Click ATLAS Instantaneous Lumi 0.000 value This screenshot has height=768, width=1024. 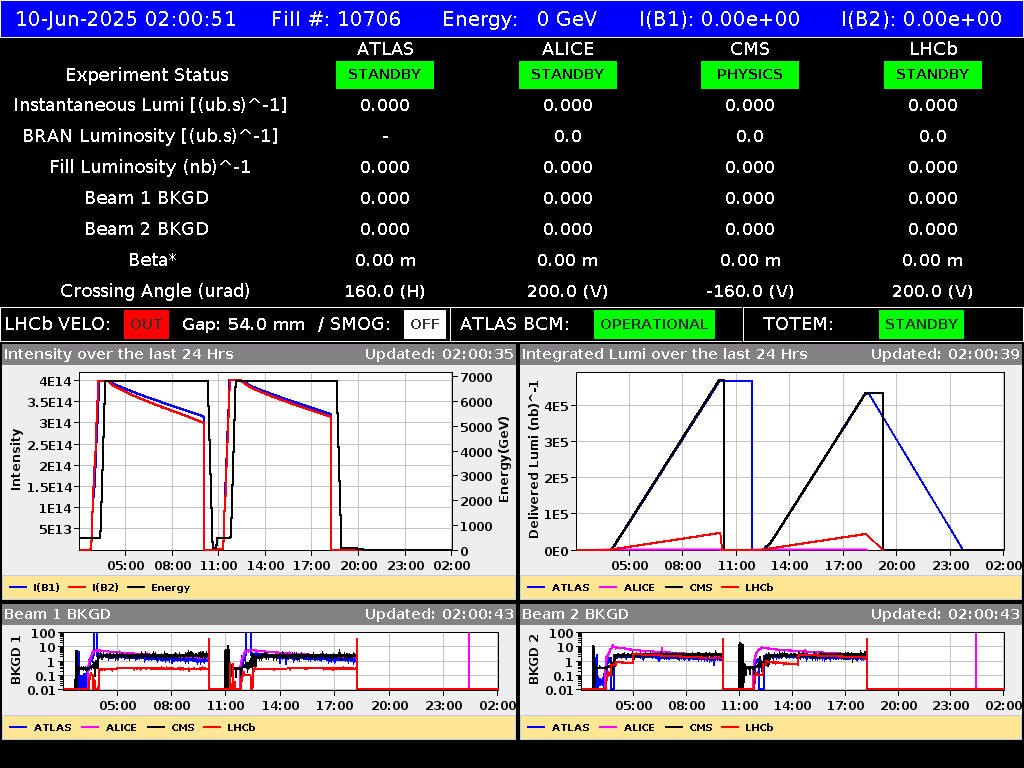[385, 105]
